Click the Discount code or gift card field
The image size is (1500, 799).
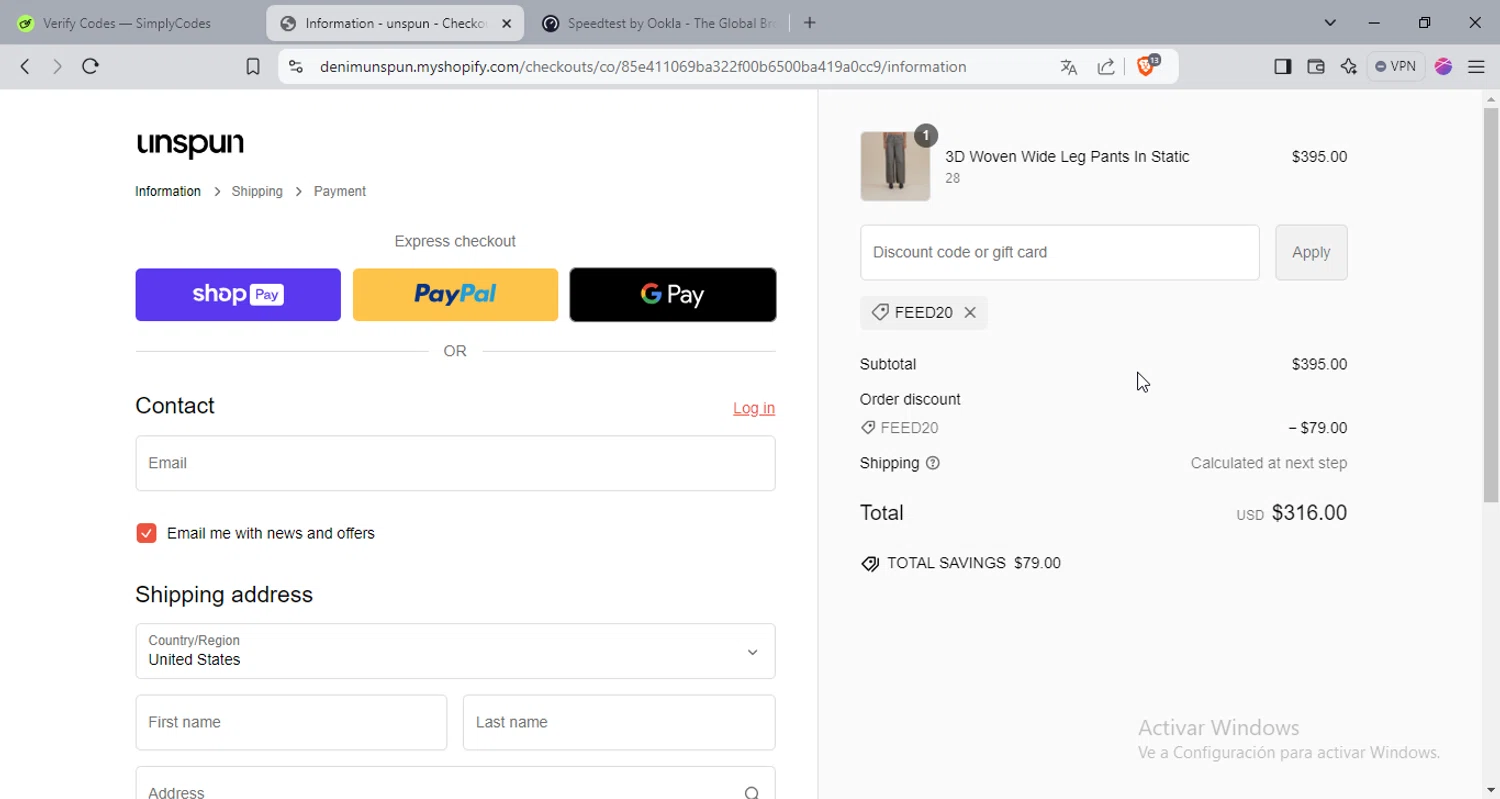pyautogui.click(x=1060, y=252)
